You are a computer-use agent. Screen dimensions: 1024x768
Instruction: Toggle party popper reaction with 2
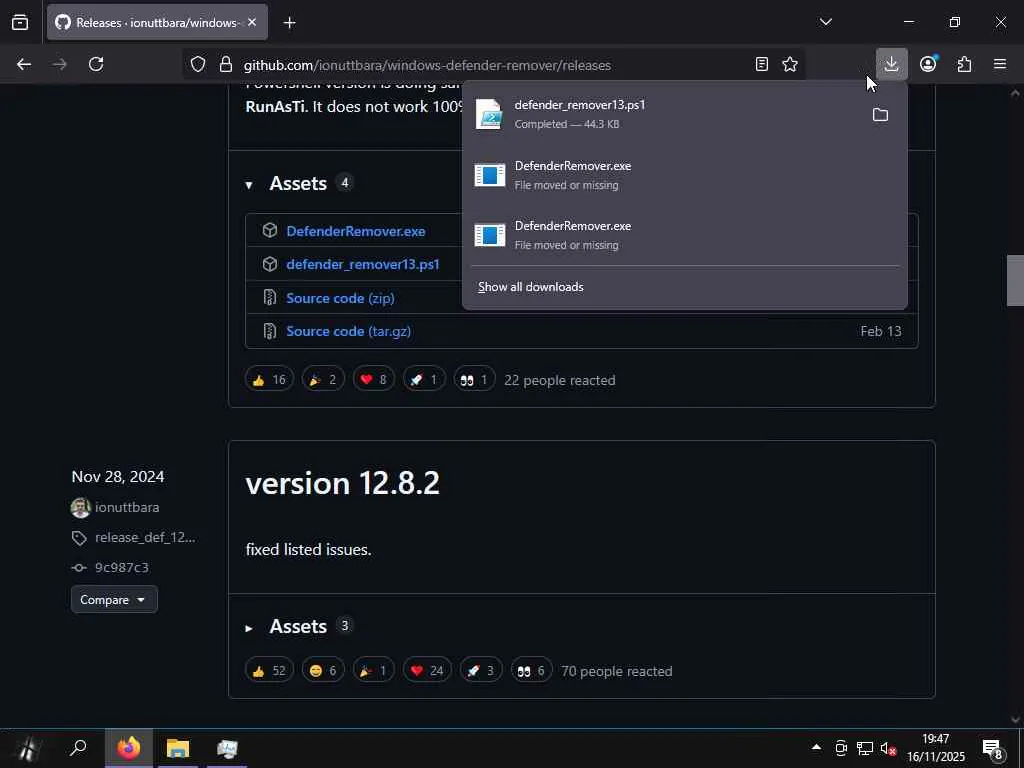pyautogui.click(x=323, y=379)
